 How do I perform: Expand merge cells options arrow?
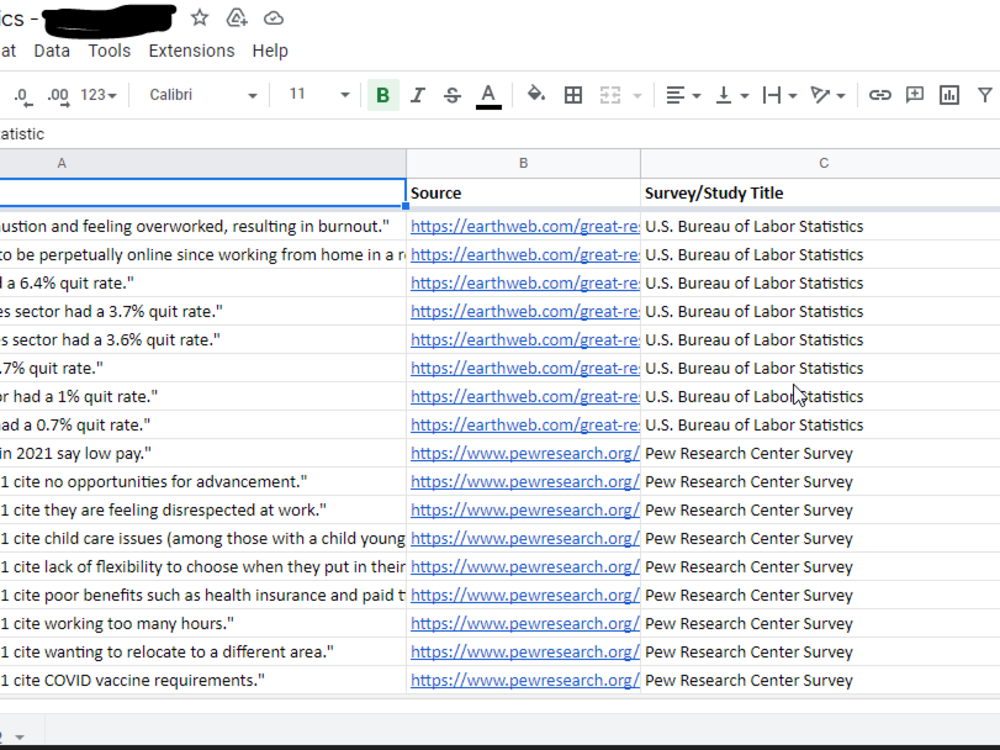click(x=636, y=96)
